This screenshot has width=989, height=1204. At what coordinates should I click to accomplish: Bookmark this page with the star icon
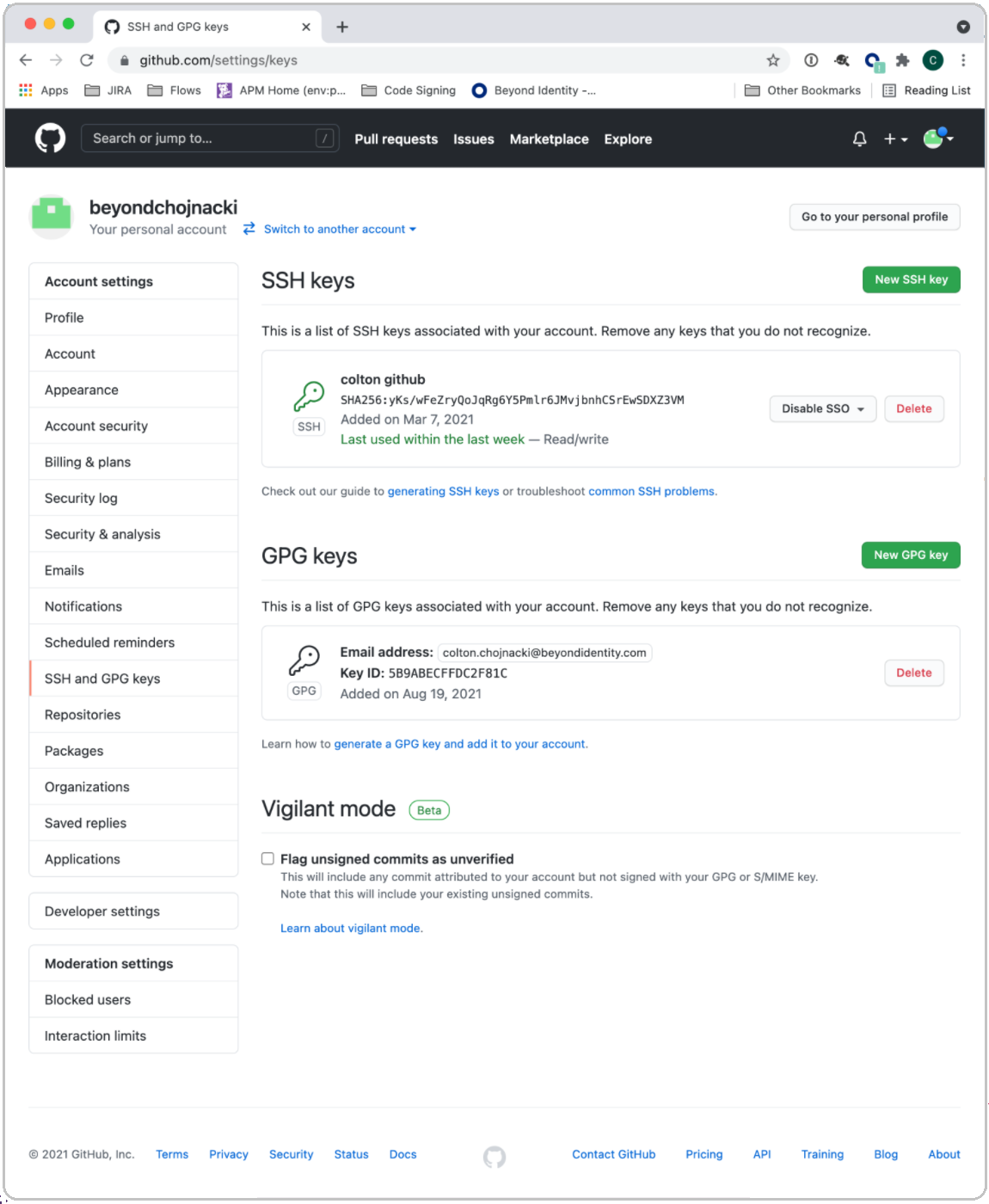coord(773,60)
